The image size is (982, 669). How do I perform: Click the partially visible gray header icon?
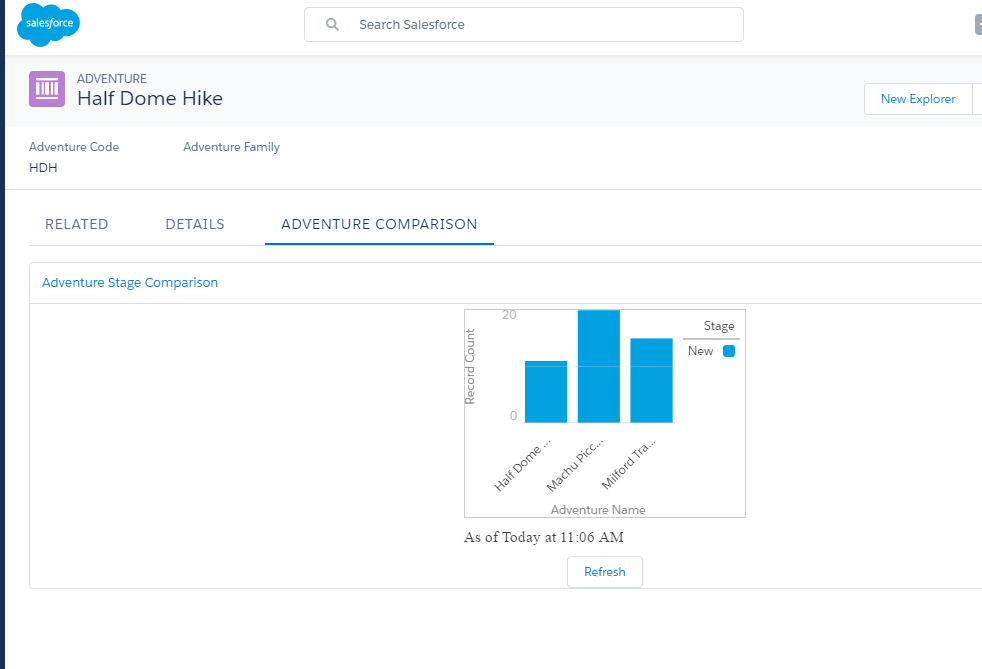coord(977,25)
